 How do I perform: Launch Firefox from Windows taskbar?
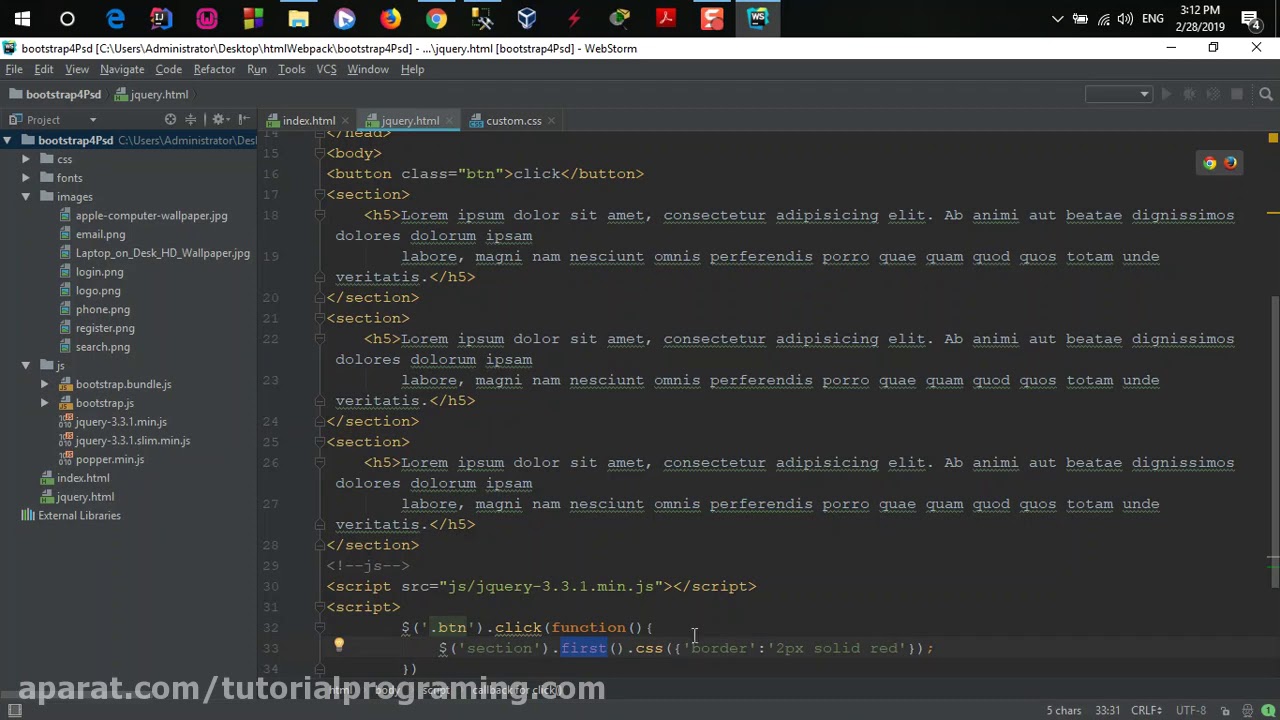point(390,18)
